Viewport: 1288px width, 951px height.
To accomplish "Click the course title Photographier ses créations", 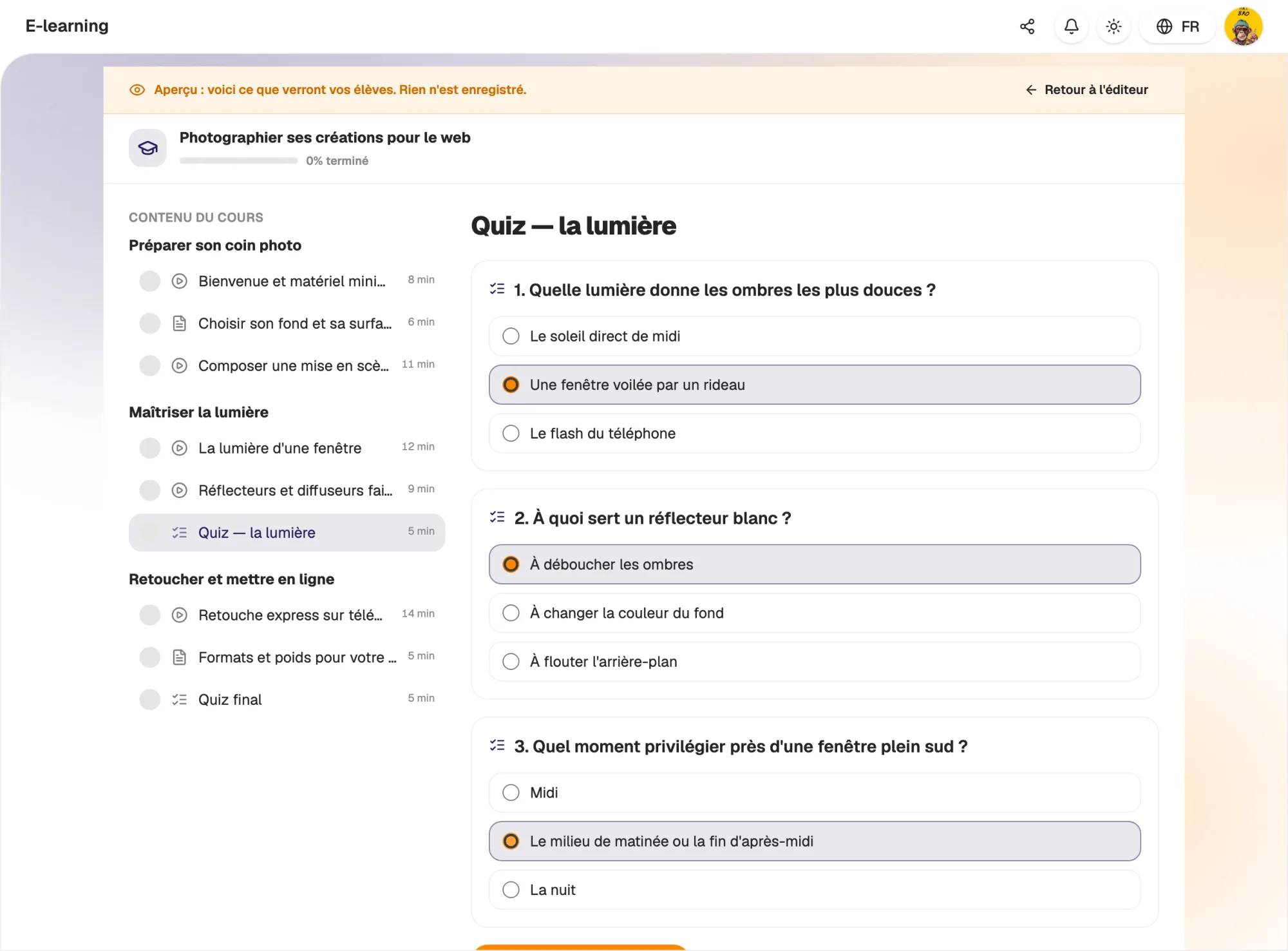I will point(325,137).
